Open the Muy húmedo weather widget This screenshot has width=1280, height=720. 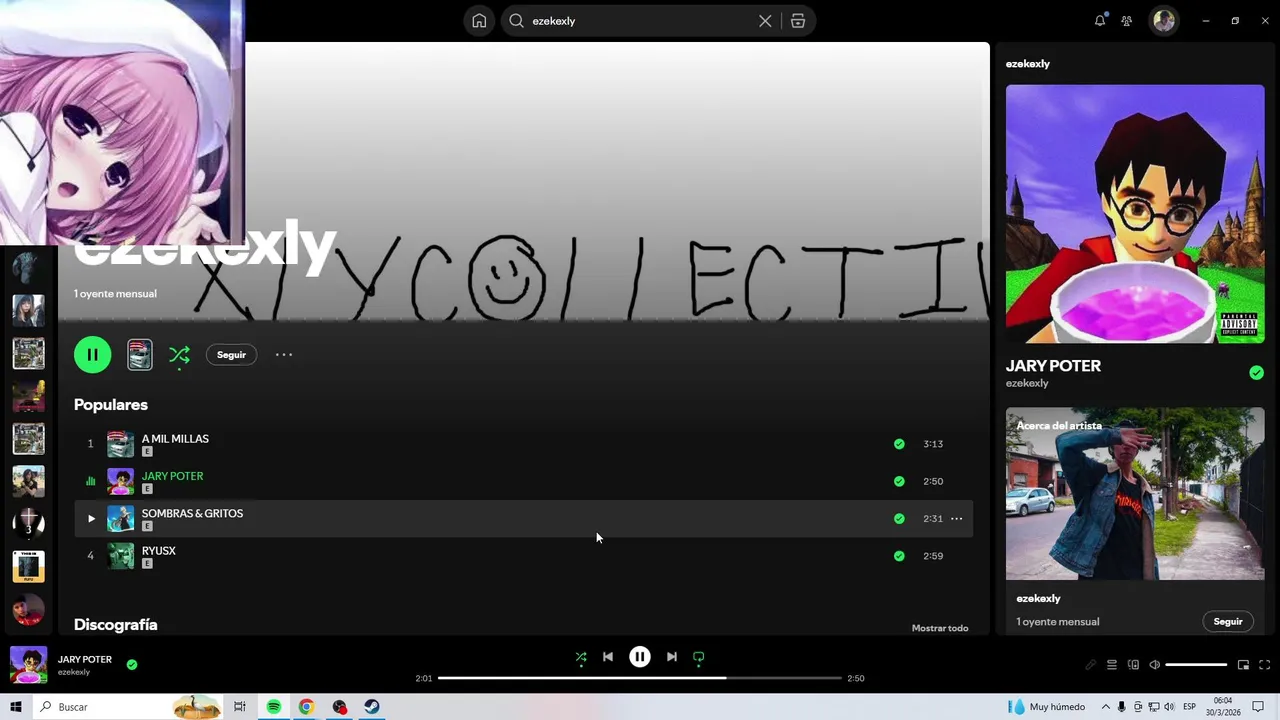coord(1047,707)
